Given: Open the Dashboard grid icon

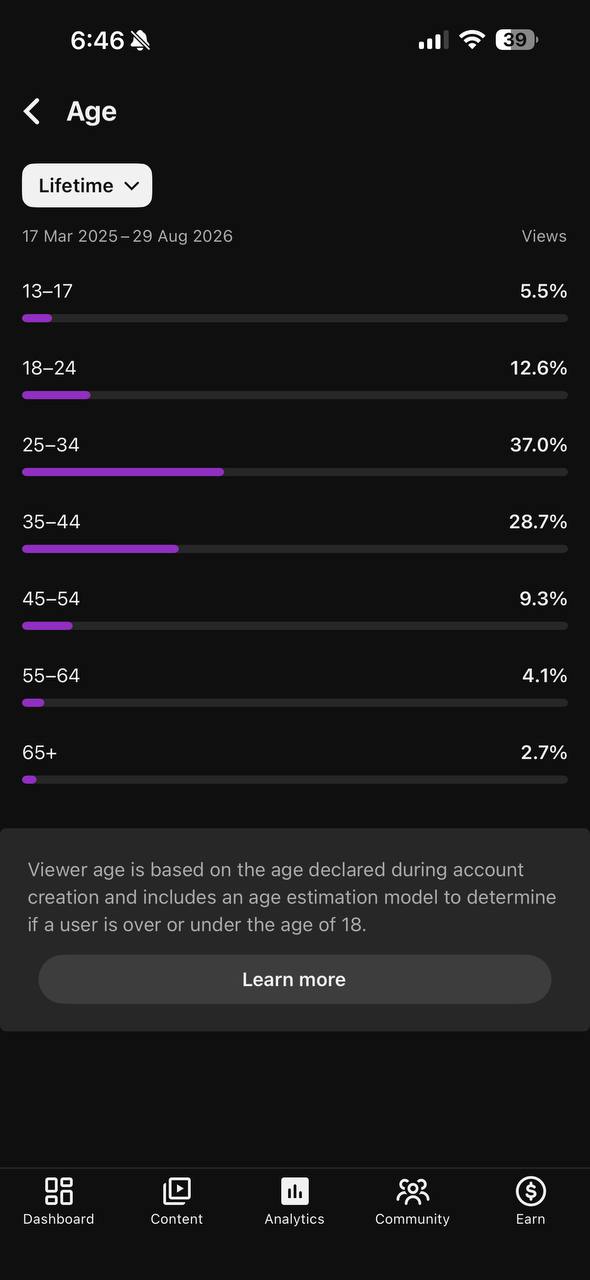Looking at the screenshot, I should [59, 1191].
